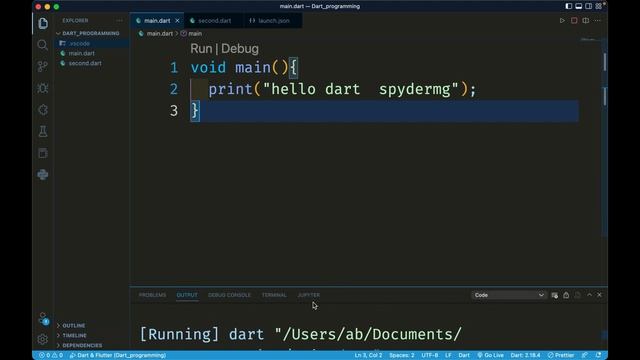Viewport: 640px width, 360px height.
Task: Toggle the secondary side bar layout icon
Action: coord(589,6)
